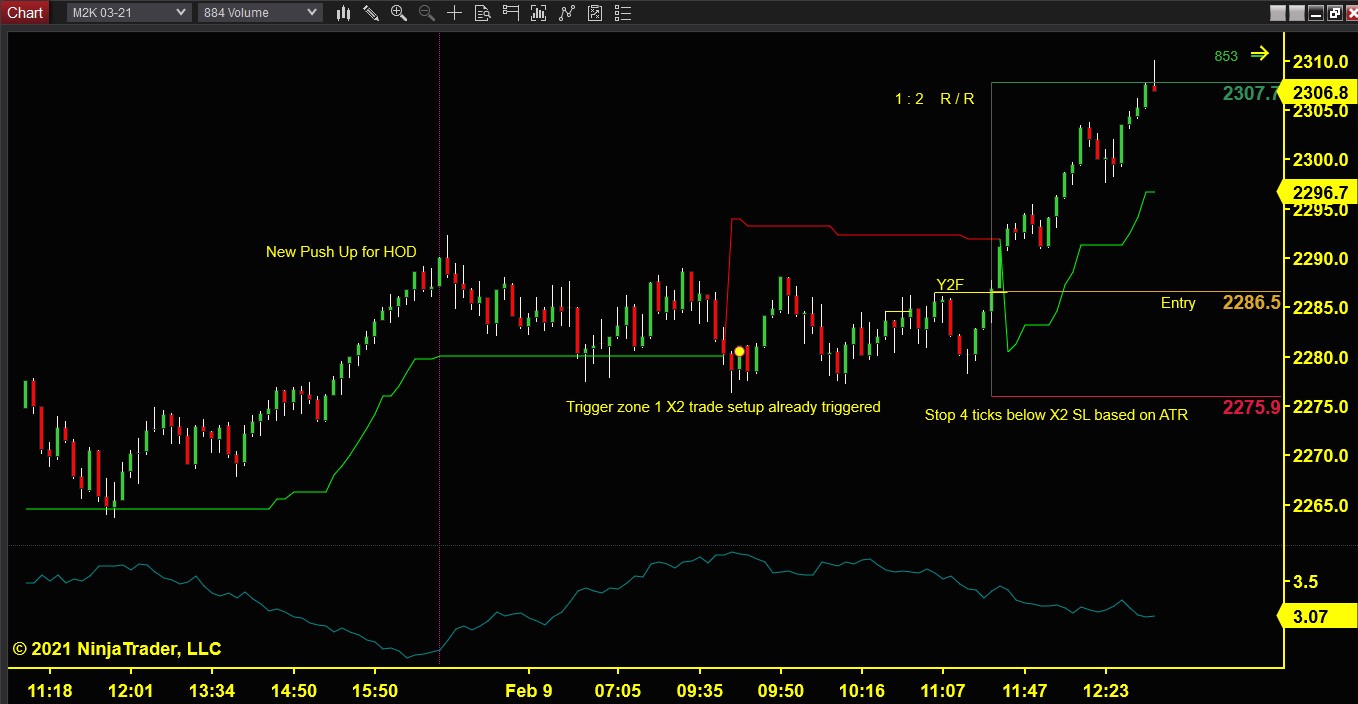Screen dimensions: 1358x704
Task: Select the drawing tools pencil icon
Action: point(371,12)
